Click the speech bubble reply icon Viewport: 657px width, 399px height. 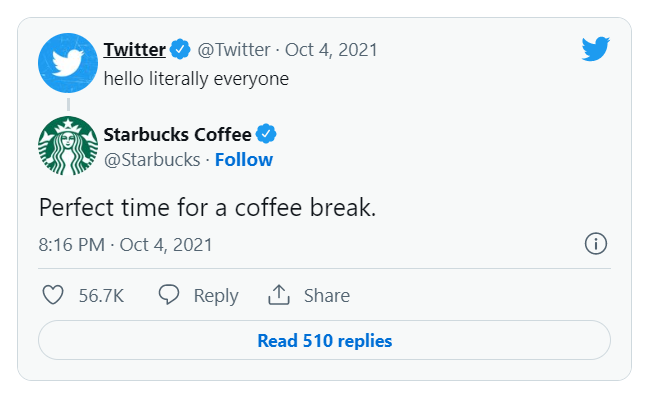point(169,295)
